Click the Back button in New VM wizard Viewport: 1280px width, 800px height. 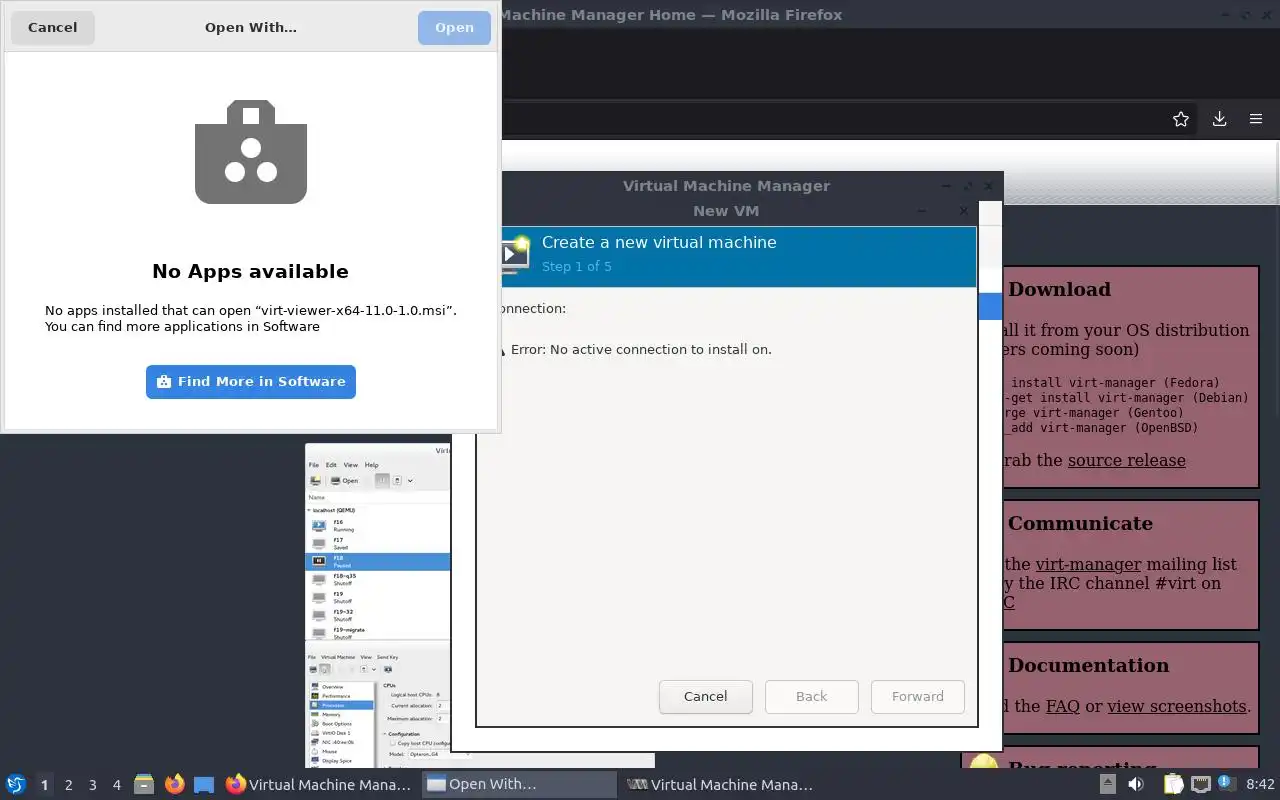click(x=811, y=696)
